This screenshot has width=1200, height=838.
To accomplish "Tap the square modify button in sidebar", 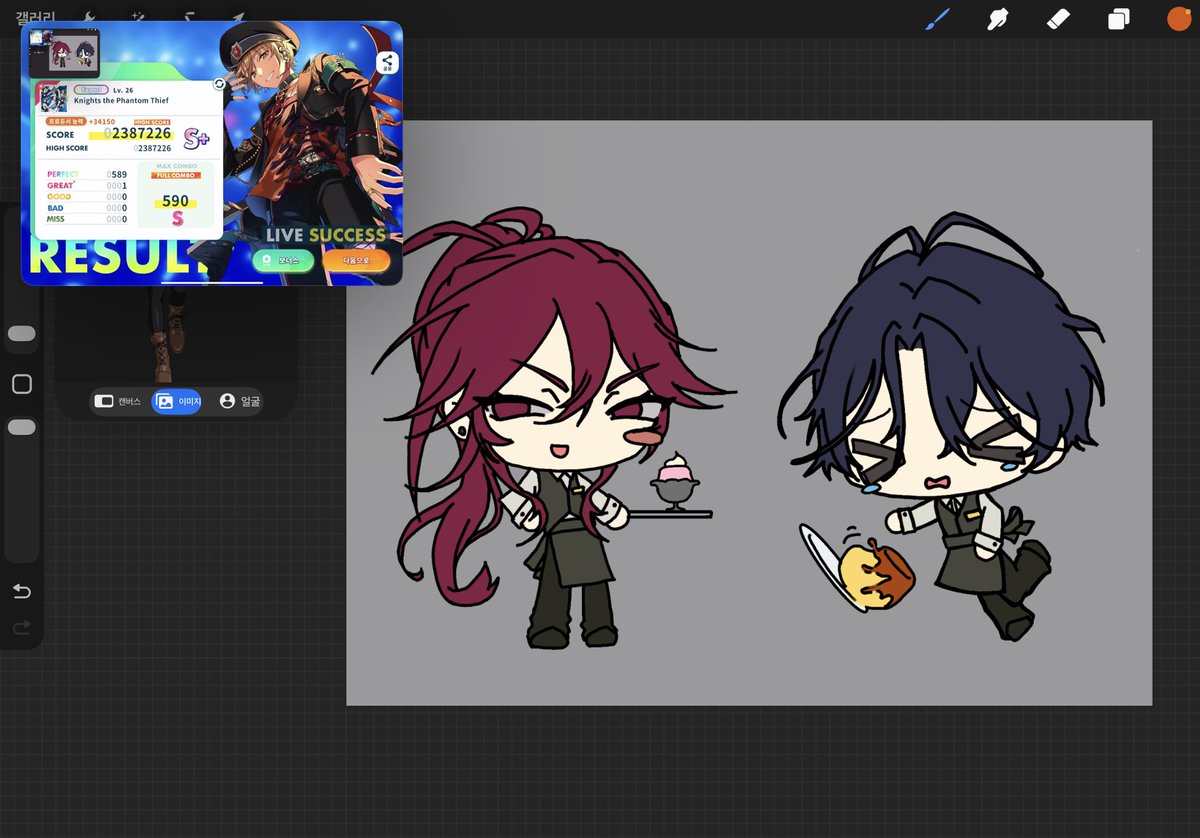I will [21, 384].
